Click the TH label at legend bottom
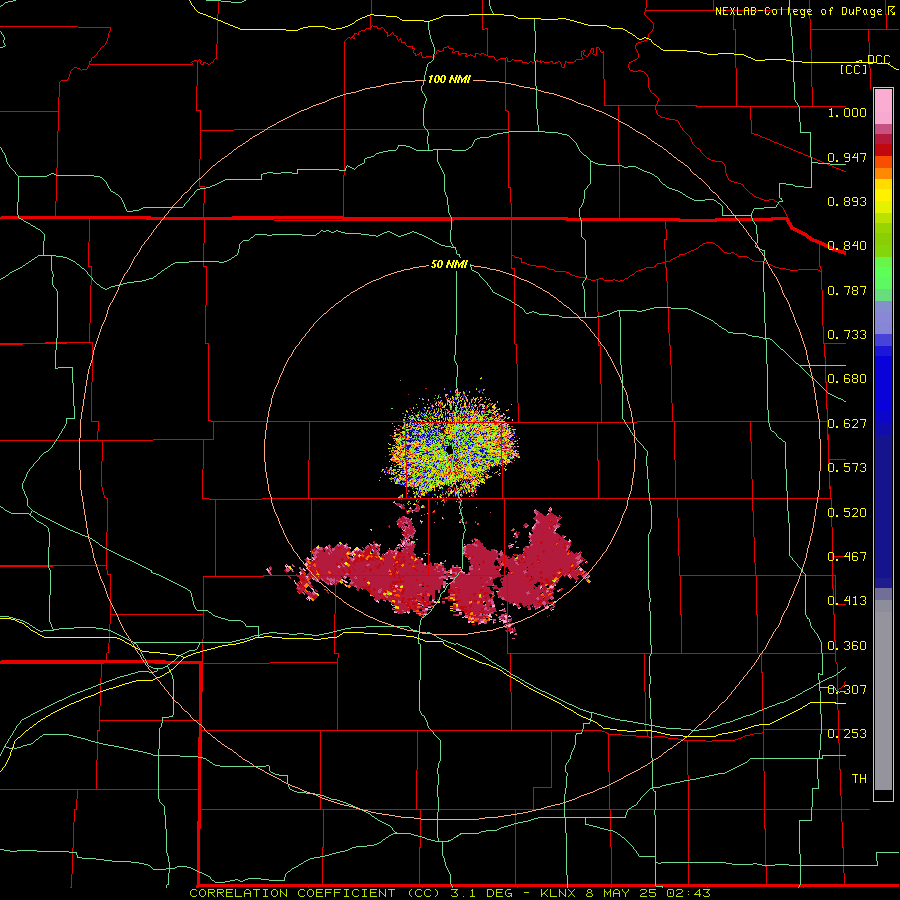 (x=859, y=778)
